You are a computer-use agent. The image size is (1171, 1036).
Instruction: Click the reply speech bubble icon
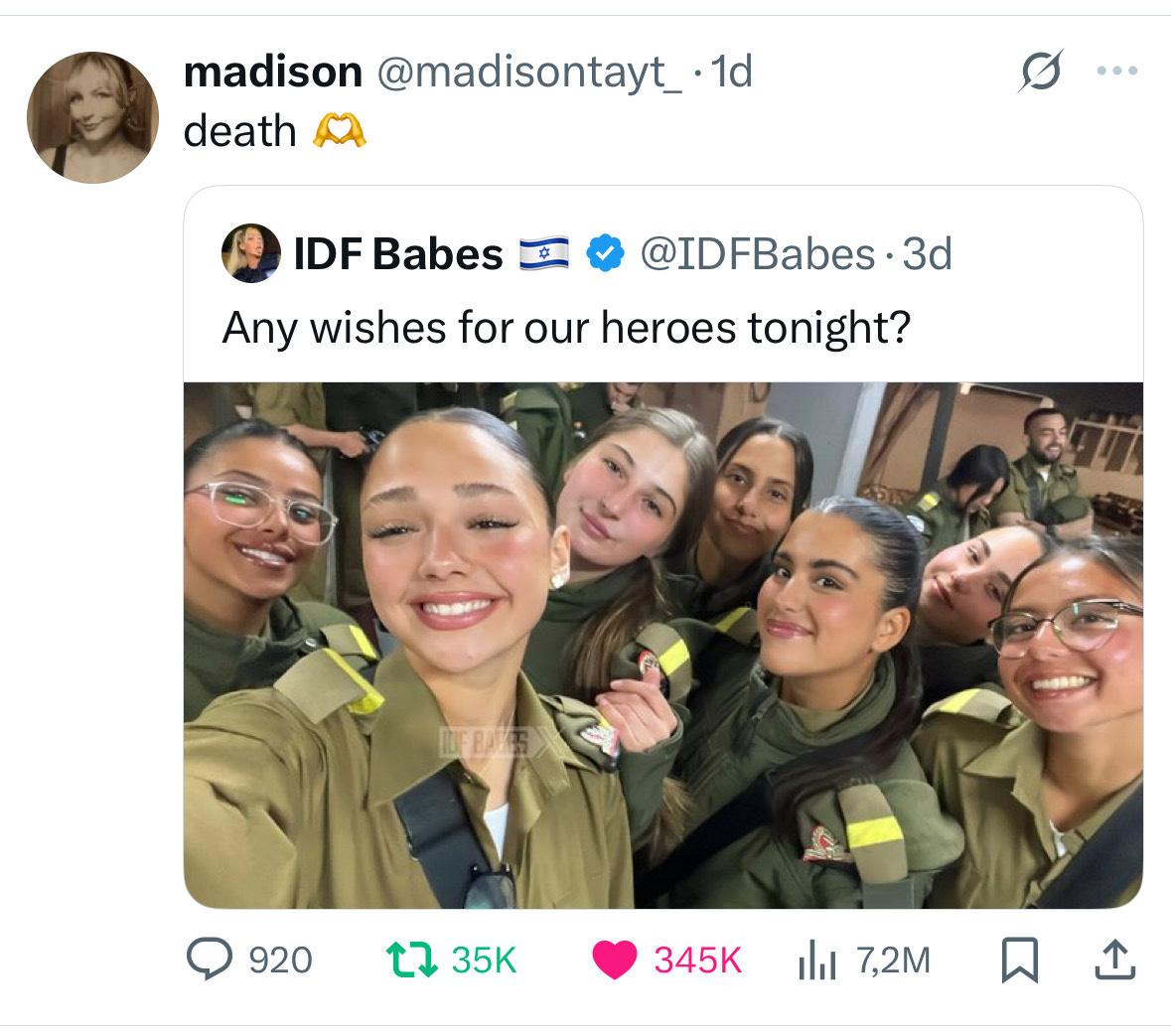pos(210,960)
